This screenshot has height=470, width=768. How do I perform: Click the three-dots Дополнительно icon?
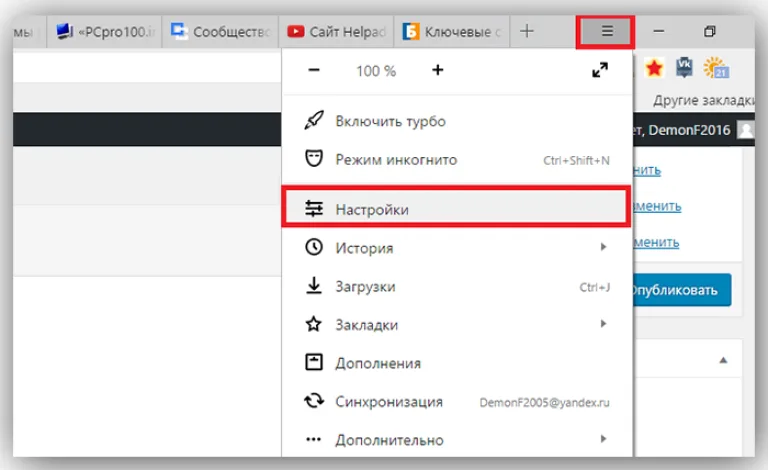tap(313, 439)
